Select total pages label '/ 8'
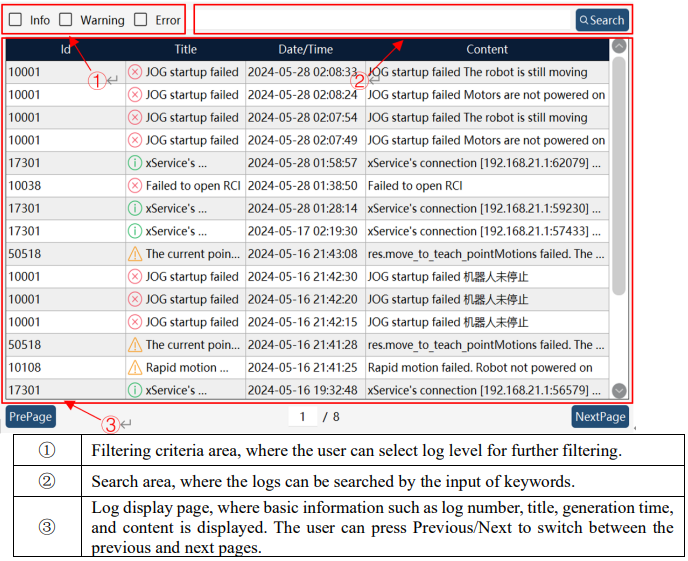 pos(331,417)
